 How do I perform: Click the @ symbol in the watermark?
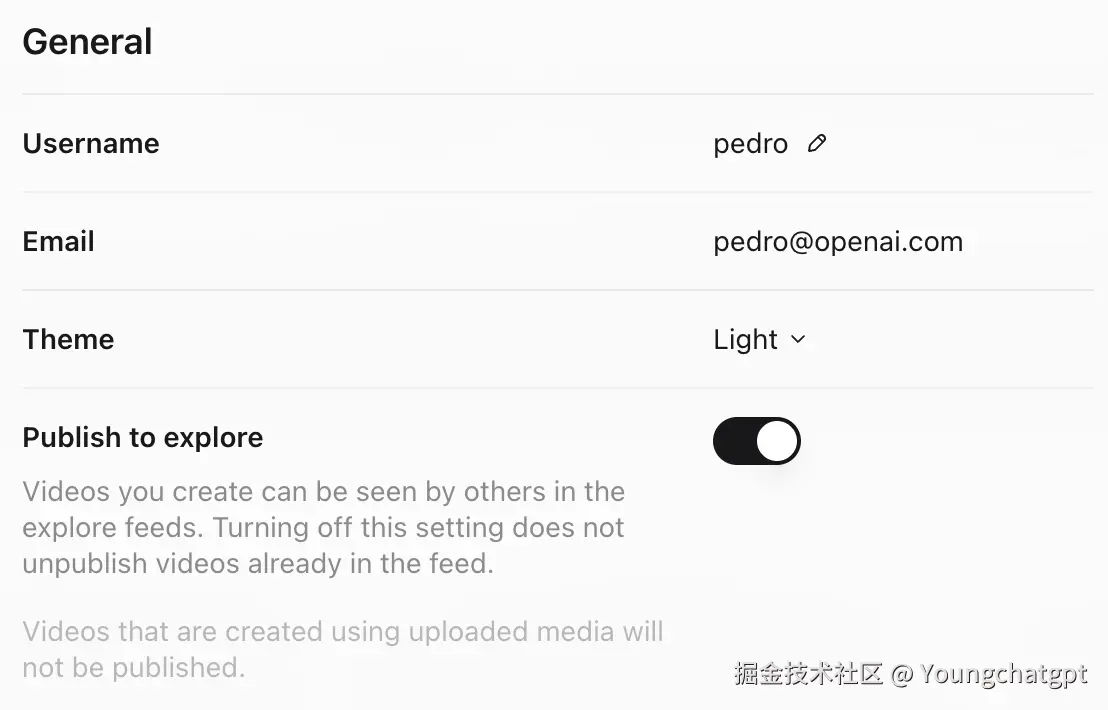point(901,674)
